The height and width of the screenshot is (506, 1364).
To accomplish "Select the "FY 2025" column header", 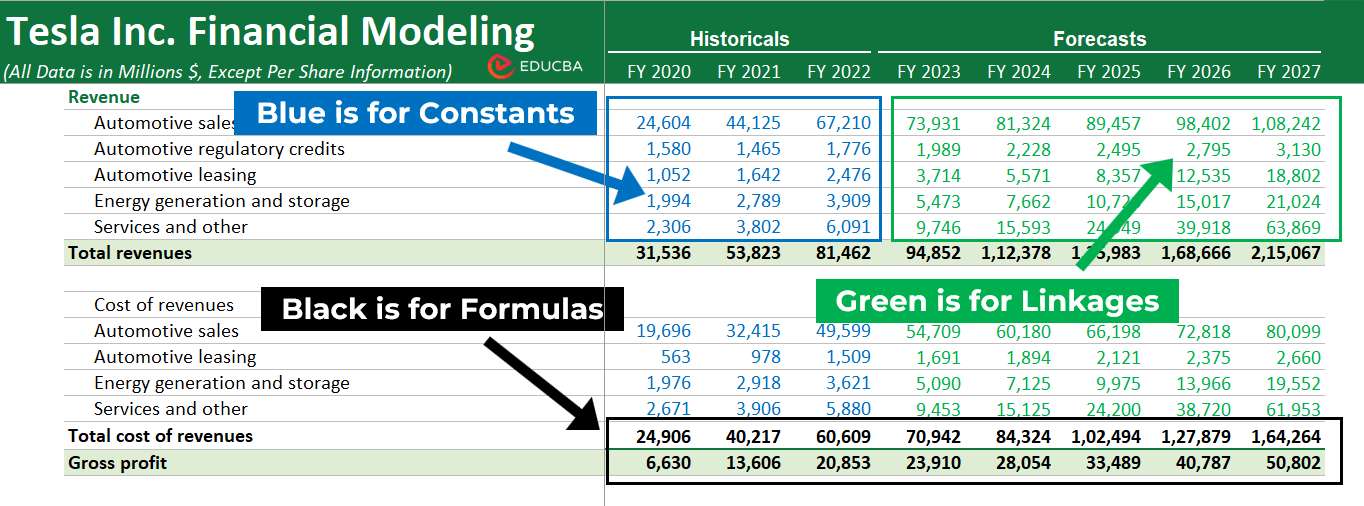I will pos(1109,72).
